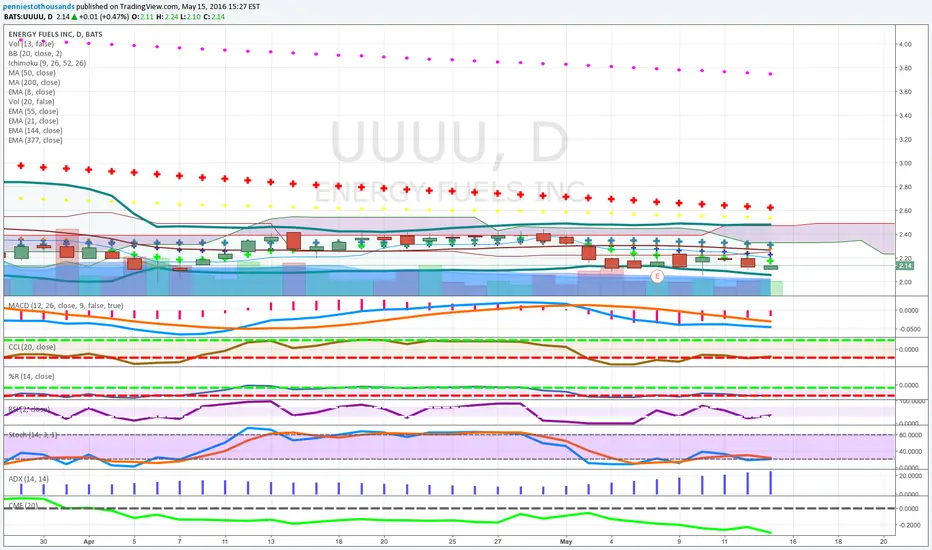The image size is (932, 550).
Task: Click the 2.60 price axis label
Action: coord(905,210)
